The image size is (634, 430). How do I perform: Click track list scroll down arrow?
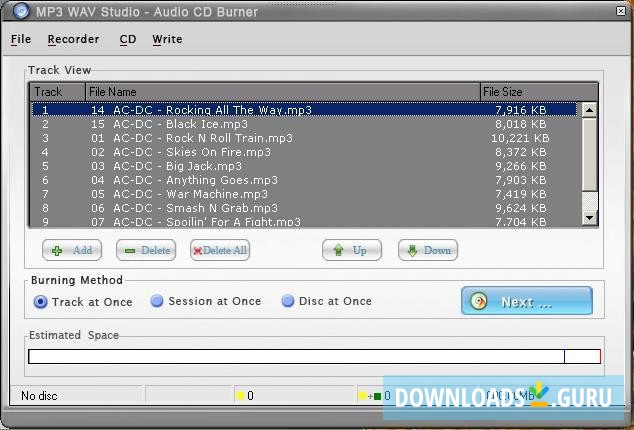(x=590, y=218)
